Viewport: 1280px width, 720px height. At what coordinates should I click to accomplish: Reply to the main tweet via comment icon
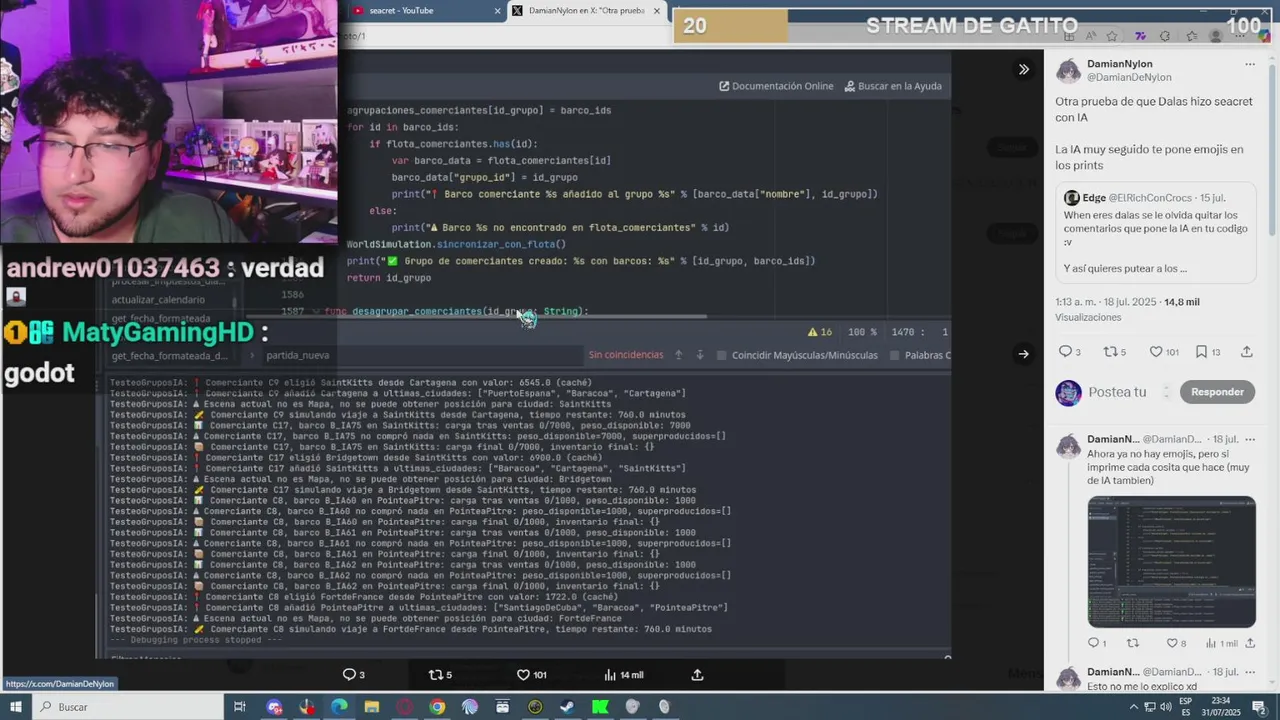pos(1065,352)
